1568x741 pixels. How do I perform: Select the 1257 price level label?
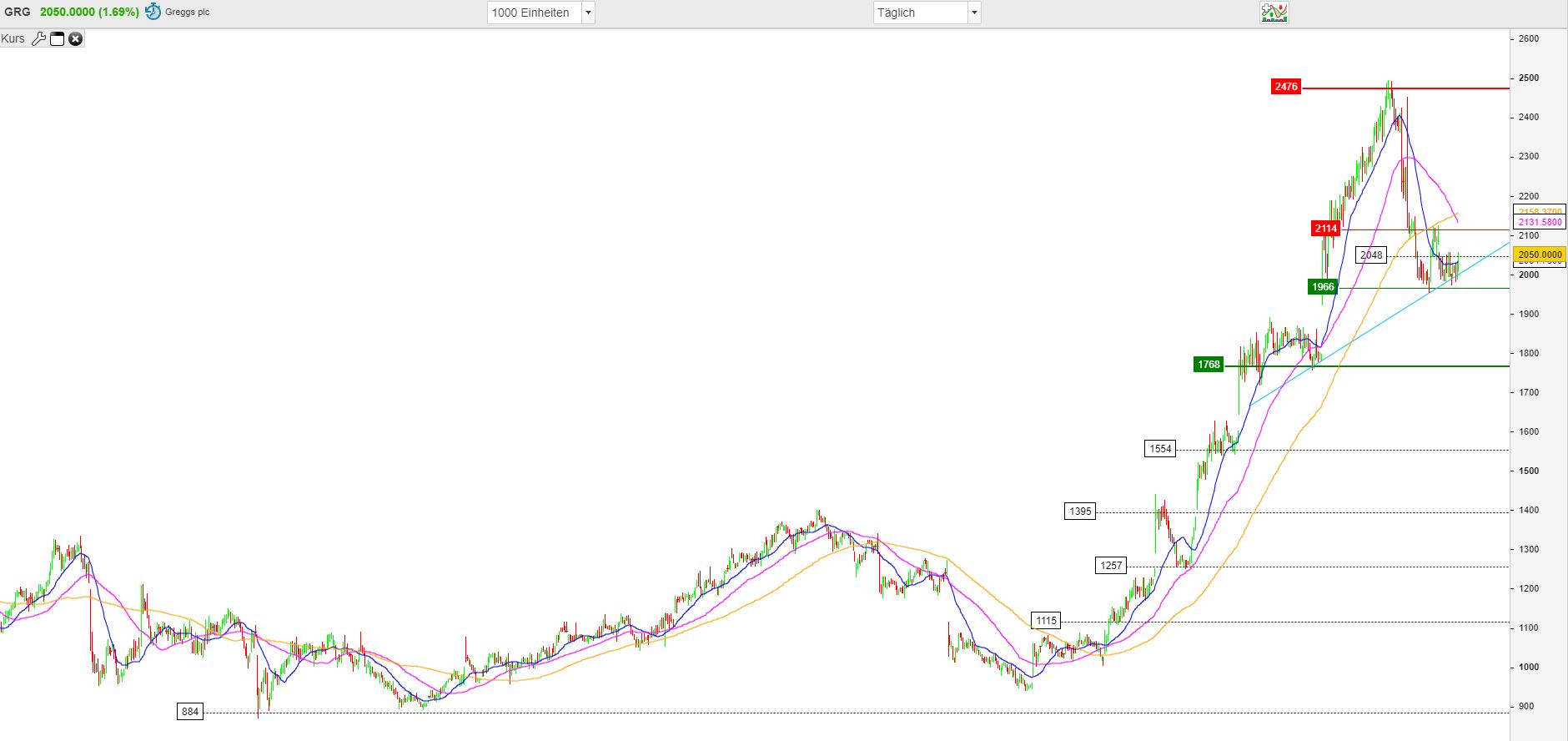[1111, 566]
